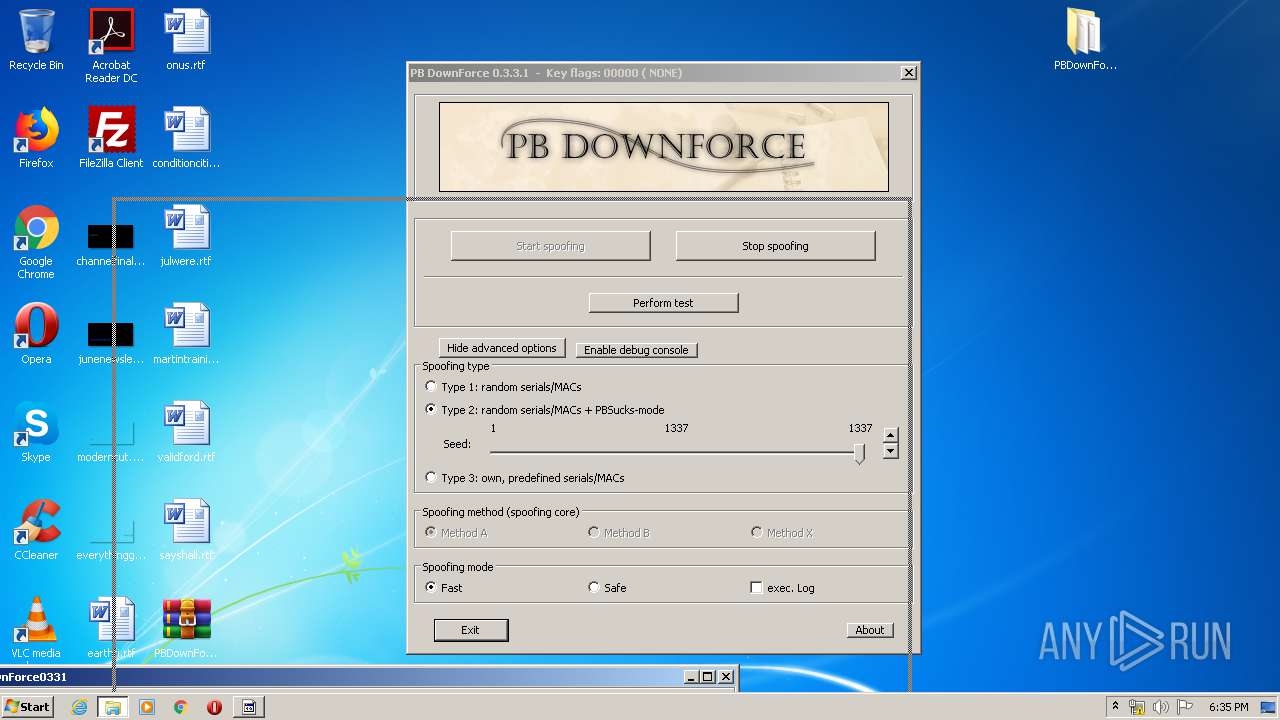Click the PB DOWNFORCE banner image
Viewport: 1280px width, 720px height.
pyautogui.click(x=663, y=147)
